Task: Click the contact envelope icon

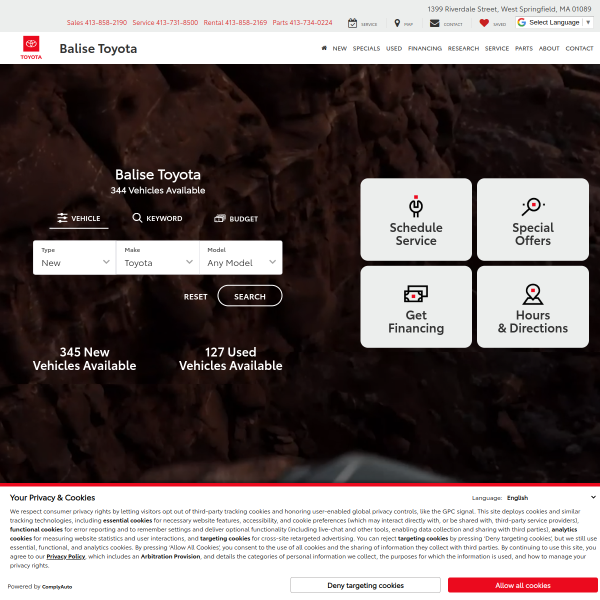Action: pyautogui.click(x=434, y=23)
